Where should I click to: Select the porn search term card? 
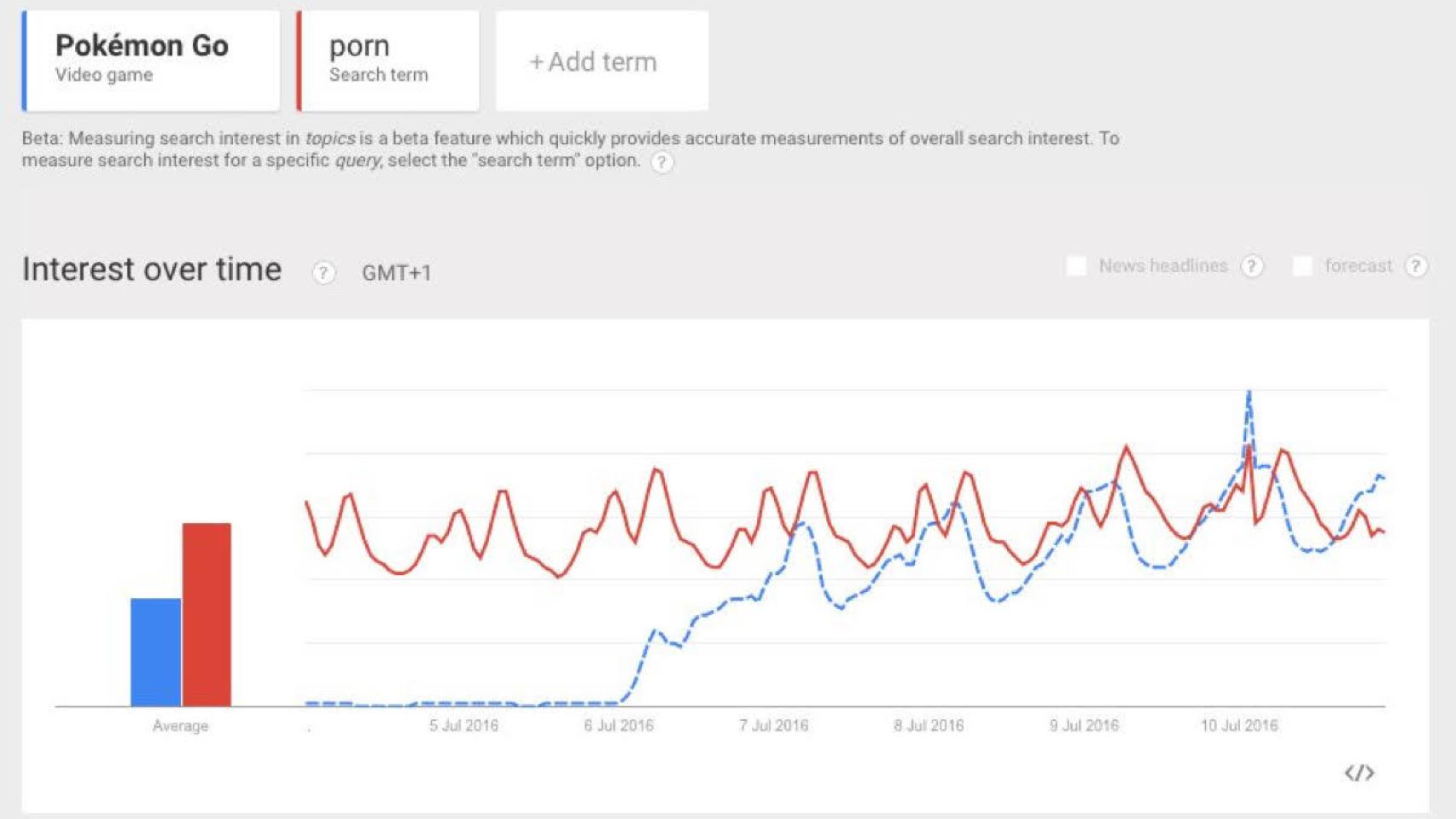[x=388, y=60]
